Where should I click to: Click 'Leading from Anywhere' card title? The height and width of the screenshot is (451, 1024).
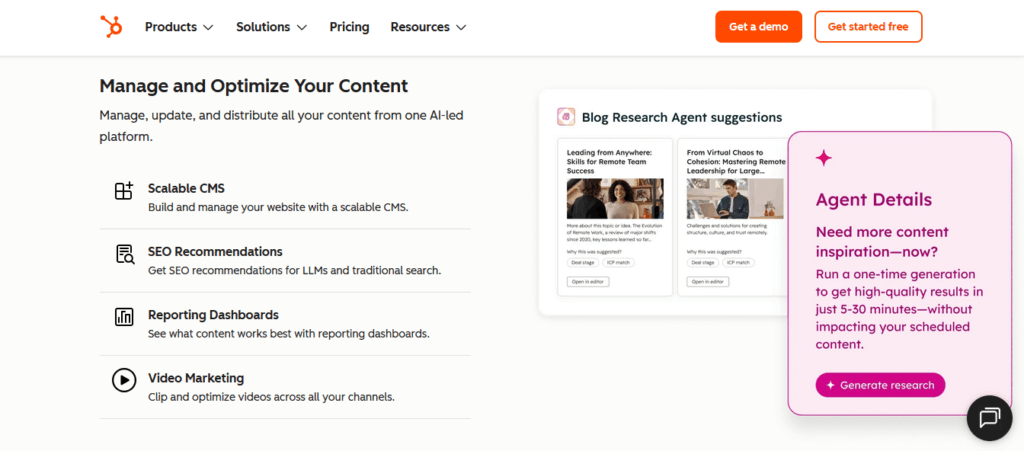[610, 161]
